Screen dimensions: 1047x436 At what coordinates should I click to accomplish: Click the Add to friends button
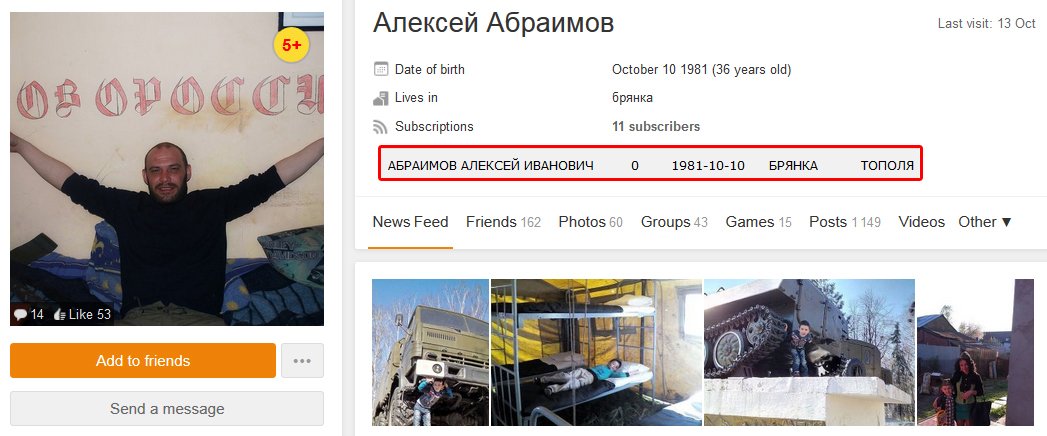pos(143,361)
